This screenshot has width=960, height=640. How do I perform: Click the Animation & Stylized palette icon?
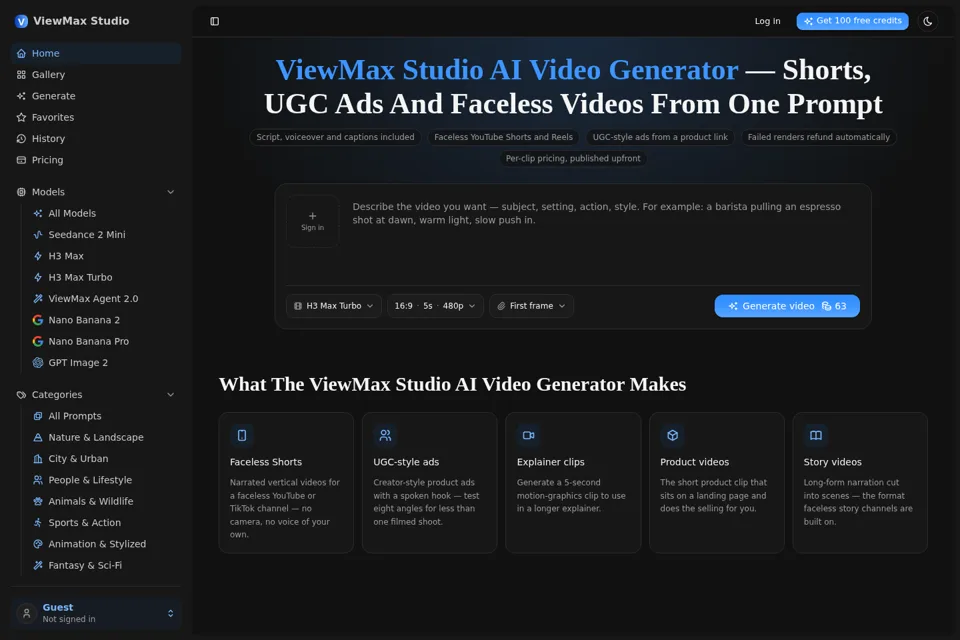[38, 544]
